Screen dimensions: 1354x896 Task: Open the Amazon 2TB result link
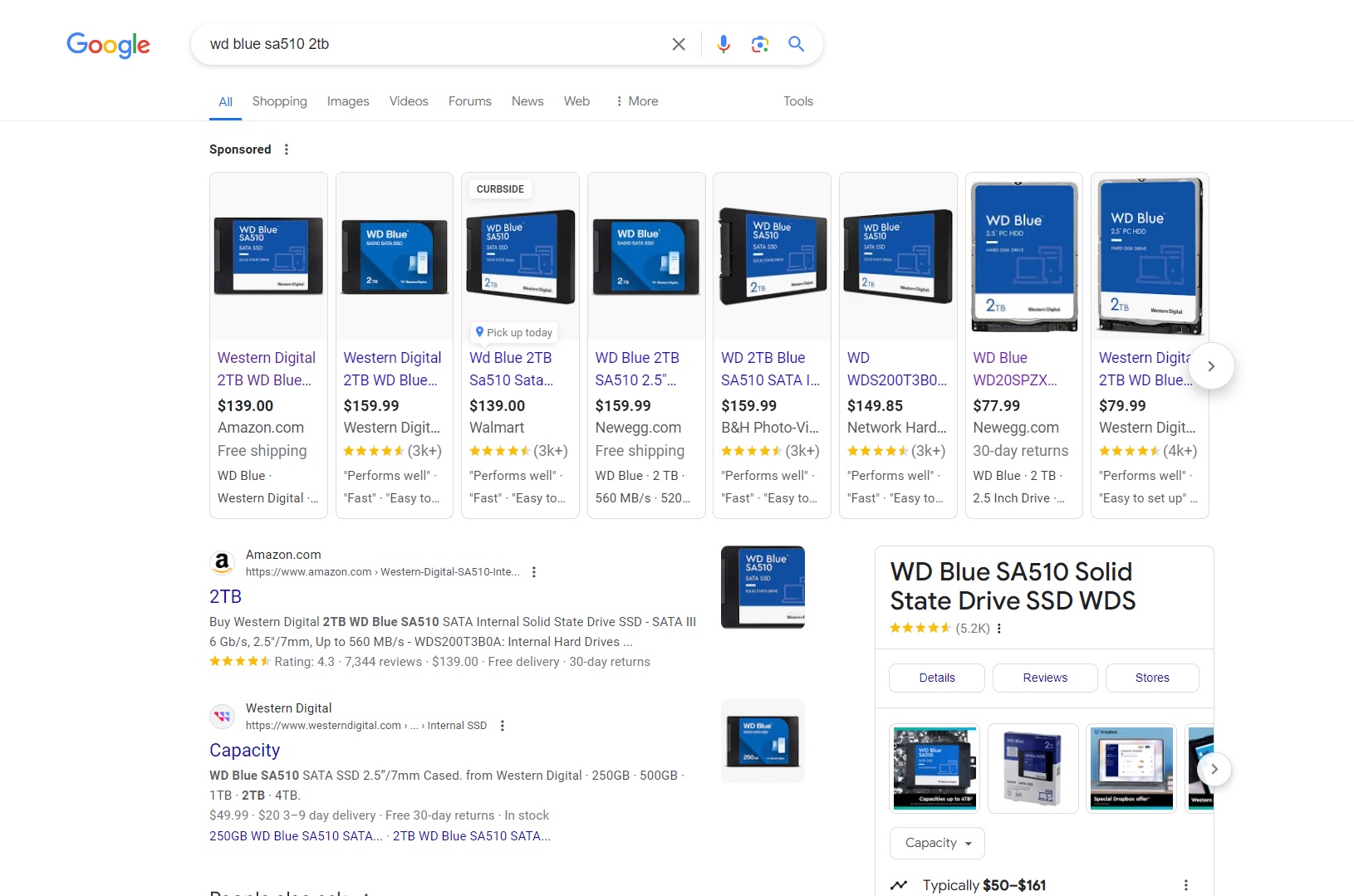pyautogui.click(x=225, y=596)
